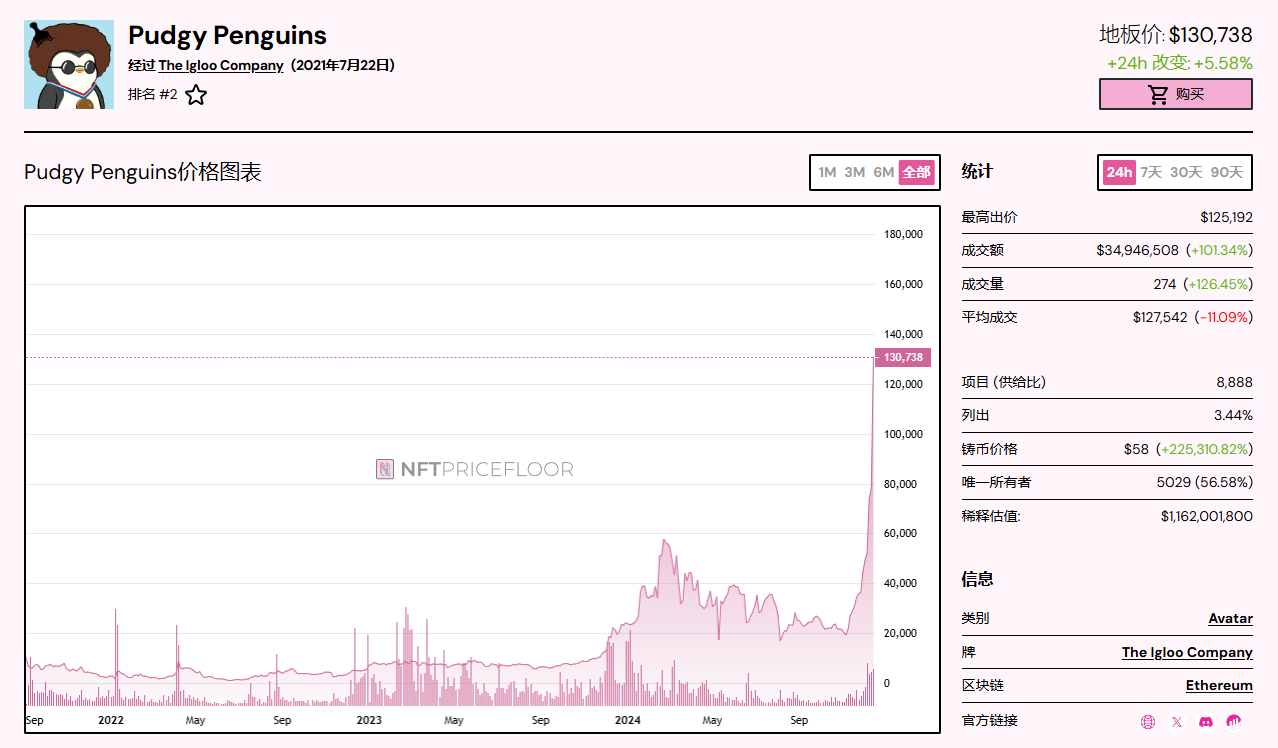The image size is (1278, 748).
Task: Switch chart range to 1M
Action: pyautogui.click(x=827, y=172)
